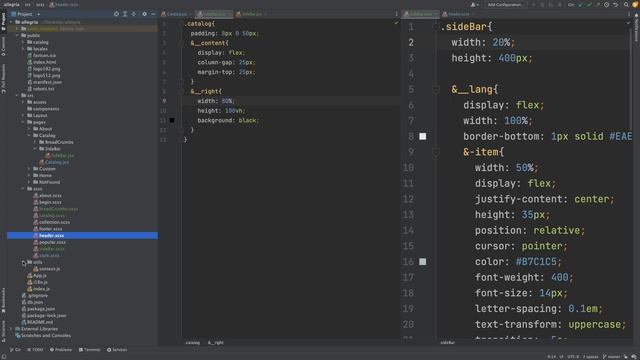Click the IDE updates icon at far top right
640x360 pixels.
click(x=635, y=4)
